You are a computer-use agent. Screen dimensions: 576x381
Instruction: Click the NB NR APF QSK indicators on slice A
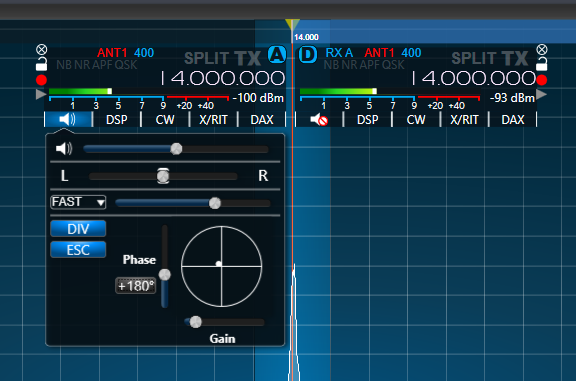(x=97, y=65)
